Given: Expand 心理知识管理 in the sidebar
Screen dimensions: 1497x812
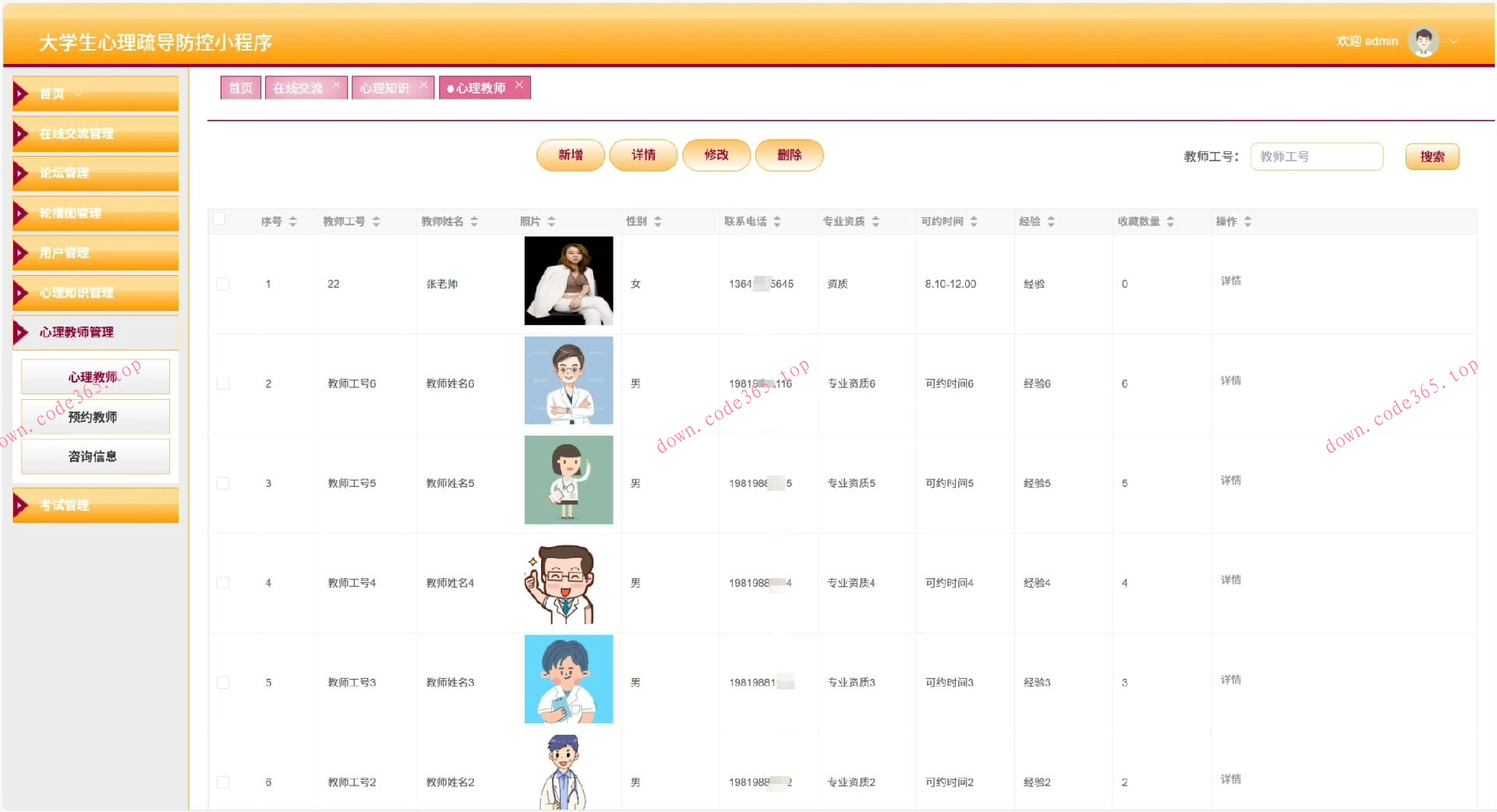Looking at the screenshot, I should 95,292.
